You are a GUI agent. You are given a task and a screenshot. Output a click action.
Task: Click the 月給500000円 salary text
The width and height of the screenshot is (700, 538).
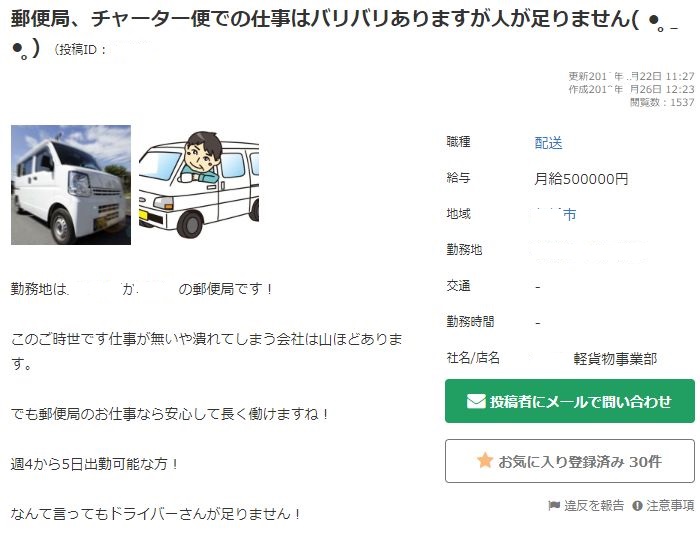click(581, 179)
